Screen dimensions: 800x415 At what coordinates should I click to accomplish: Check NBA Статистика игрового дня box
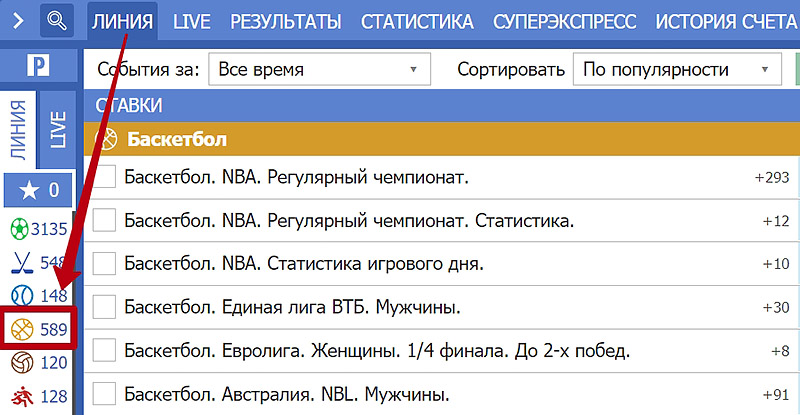click(104, 263)
